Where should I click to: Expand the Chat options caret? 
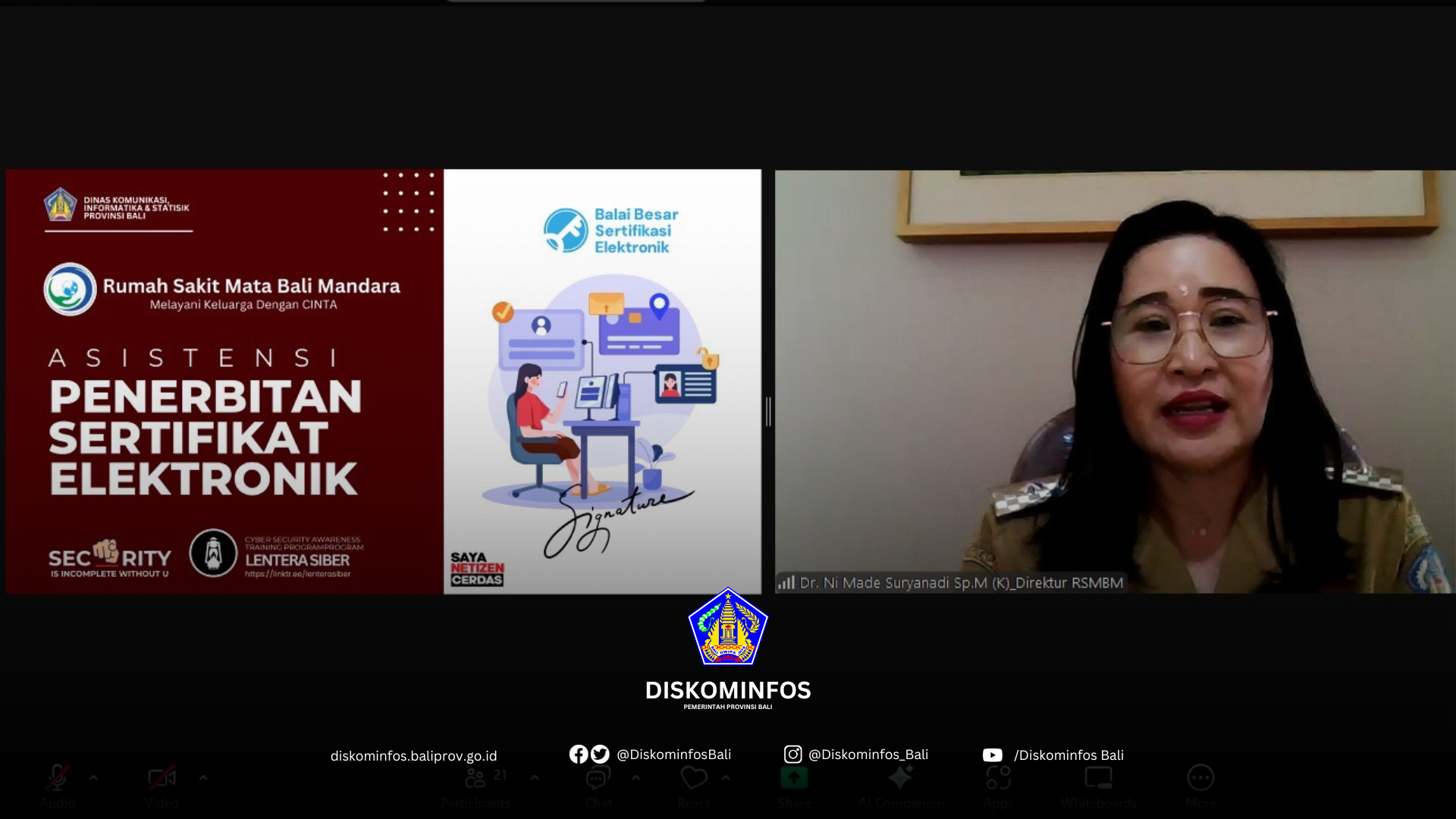coord(635,777)
